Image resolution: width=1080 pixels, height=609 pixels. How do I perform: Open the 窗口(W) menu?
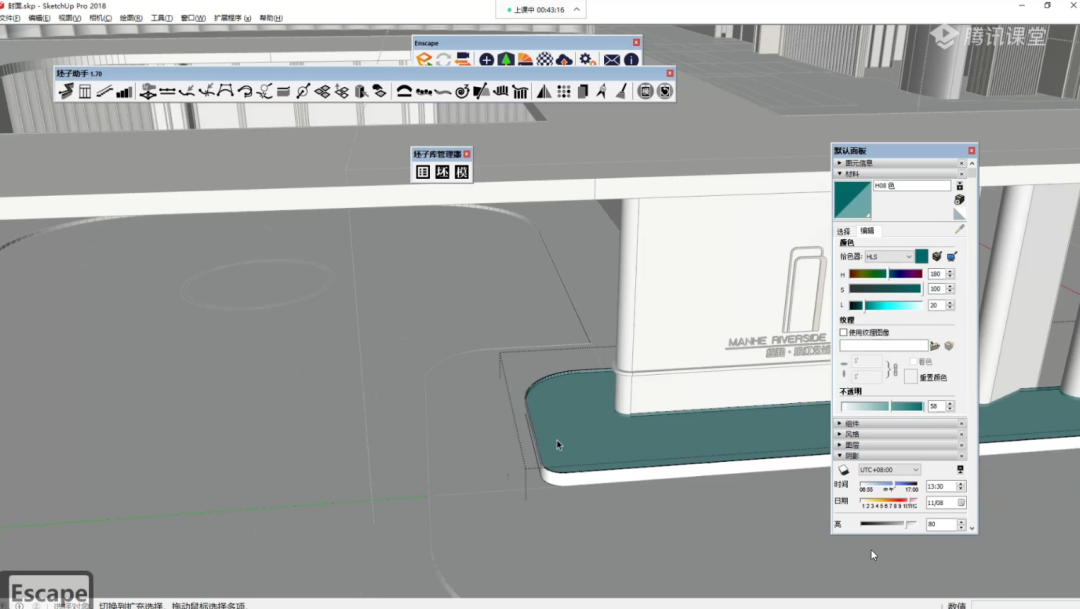(x=193, y=18)
